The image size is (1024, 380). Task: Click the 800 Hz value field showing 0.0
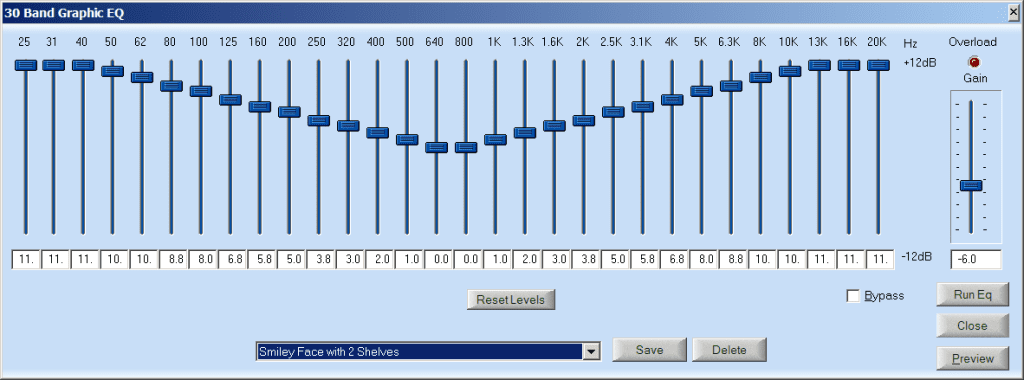[x=468, y=259]
